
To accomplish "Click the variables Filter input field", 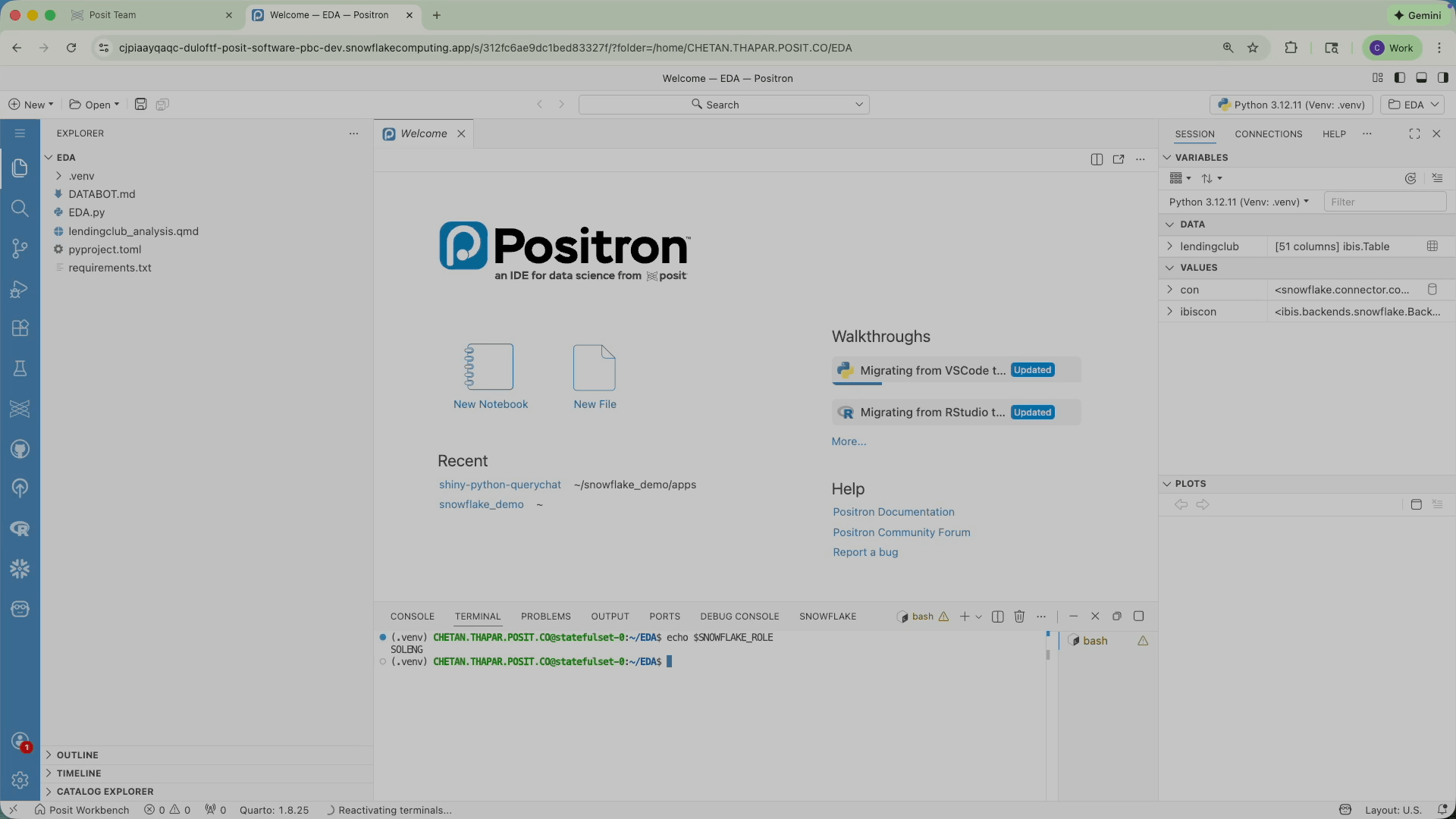I will pos(1384,202).
